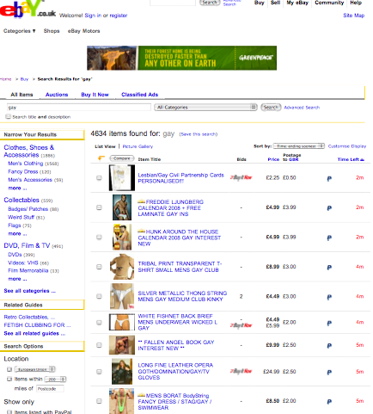Switch to the Auctions tab
The width and height of the screenshot is (373, 414).
click(x=57, y=95)
